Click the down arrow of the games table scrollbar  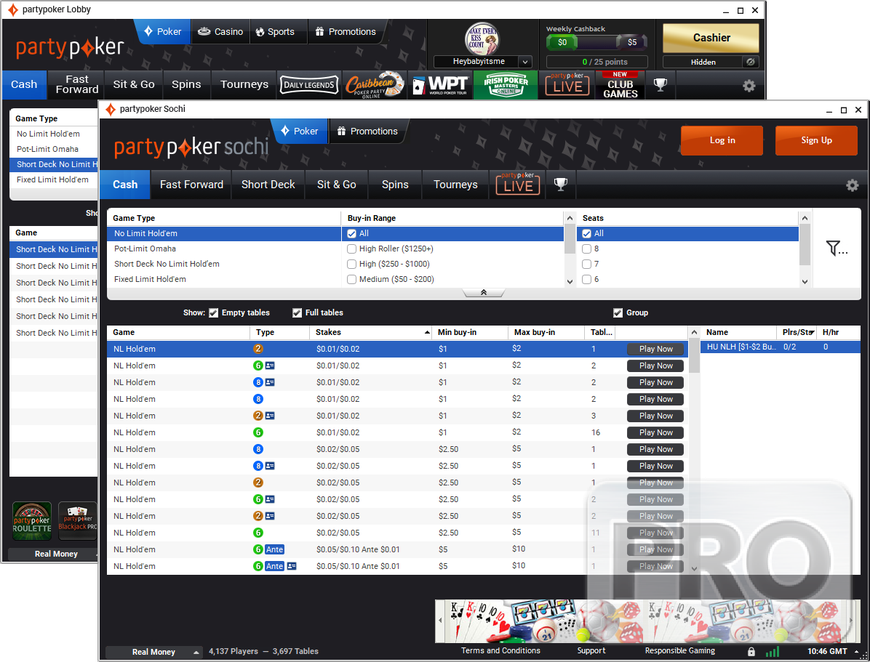[694, 568]
